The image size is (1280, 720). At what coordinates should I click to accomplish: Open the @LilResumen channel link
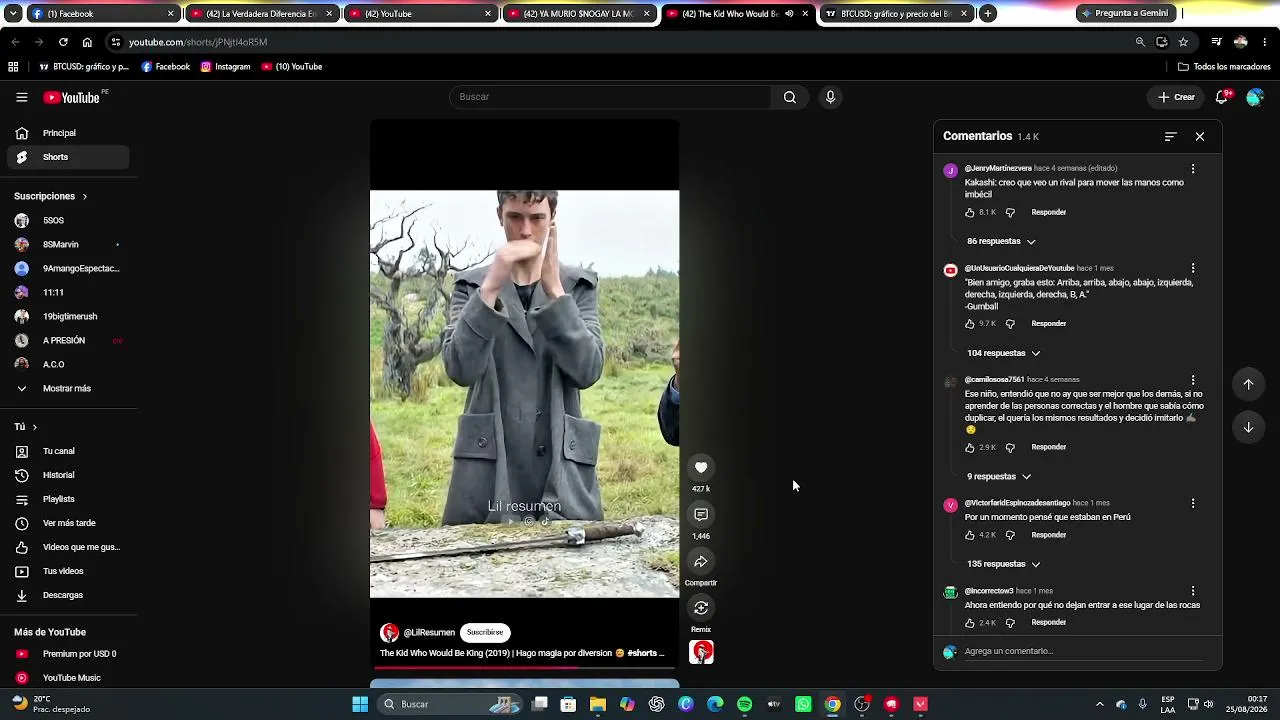pyautogui.click(x=429, y=632)
